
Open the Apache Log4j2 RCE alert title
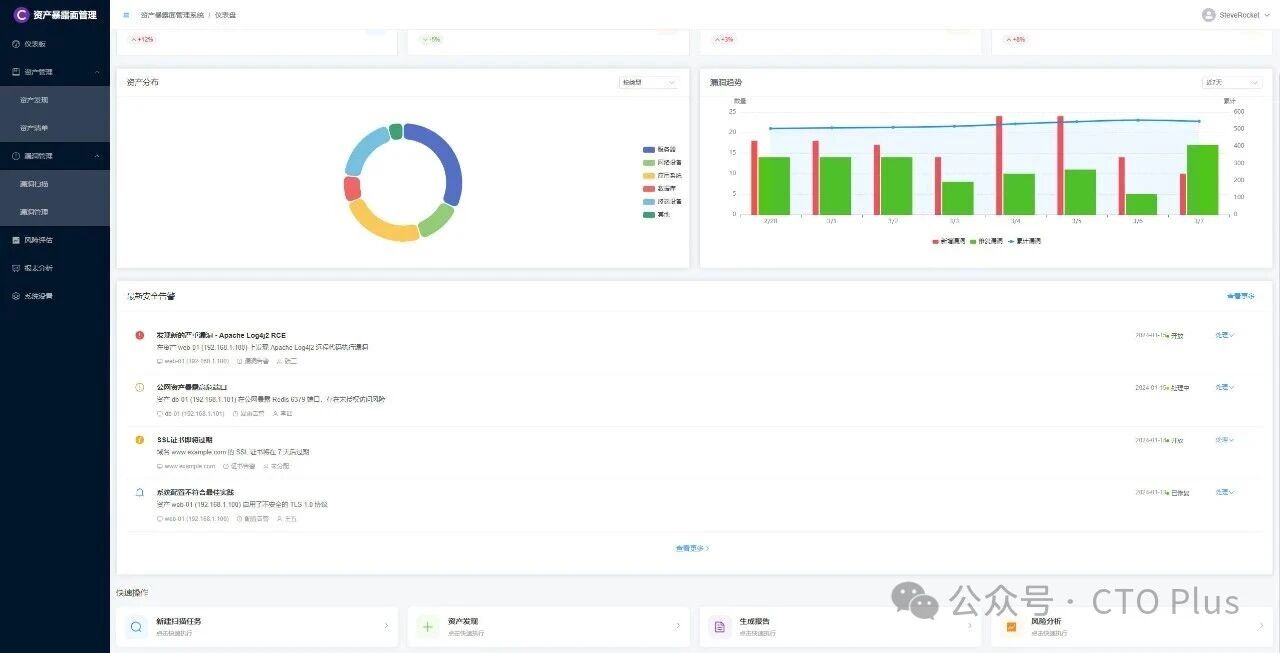221,335
